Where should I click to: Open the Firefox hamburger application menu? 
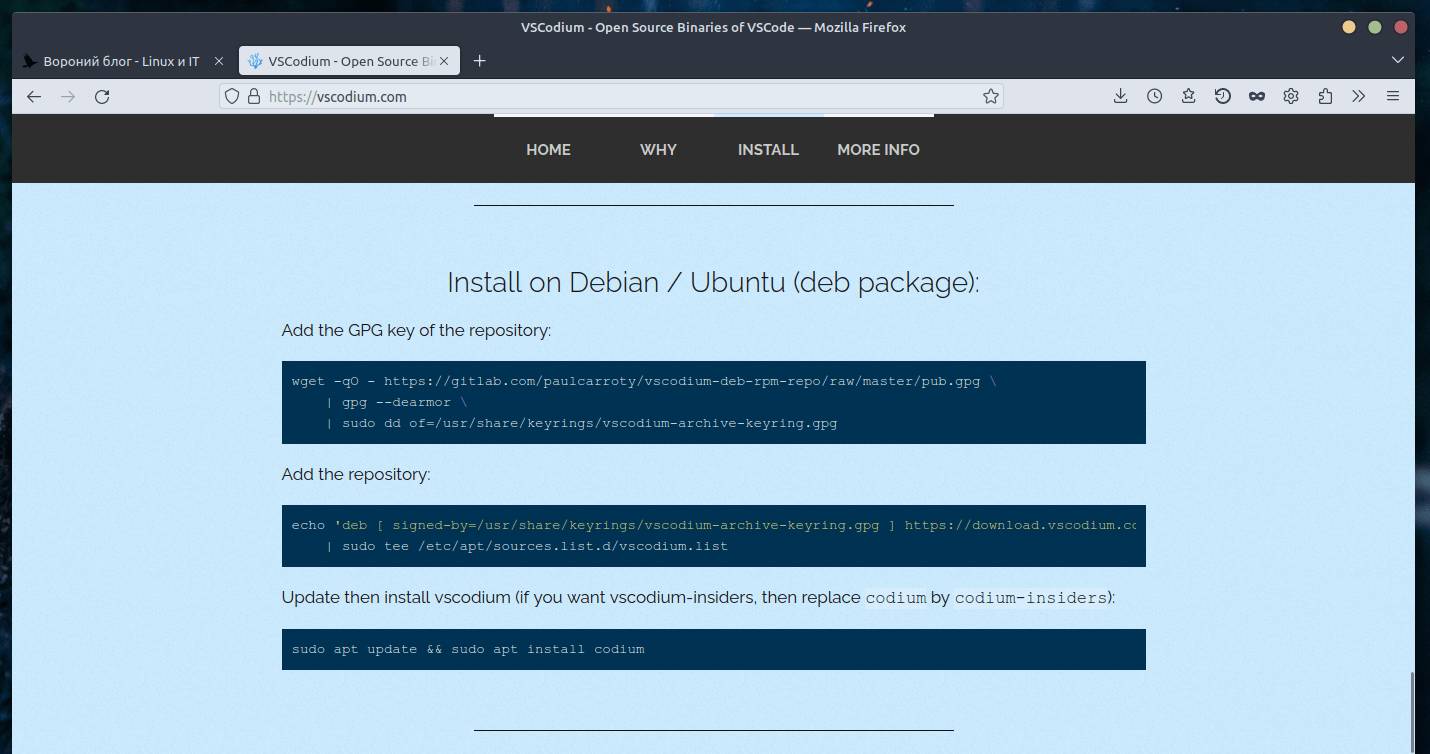(1392, 97)
